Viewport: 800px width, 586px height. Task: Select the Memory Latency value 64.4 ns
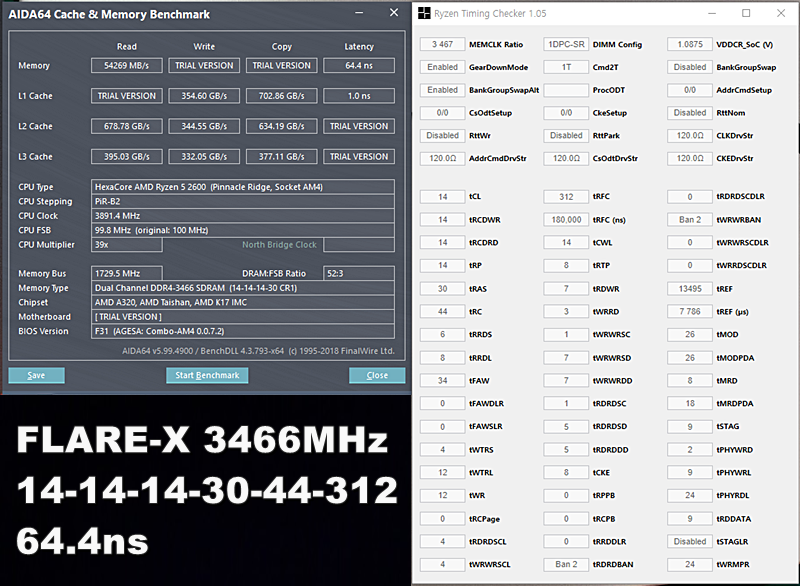[x=359, y=66]
